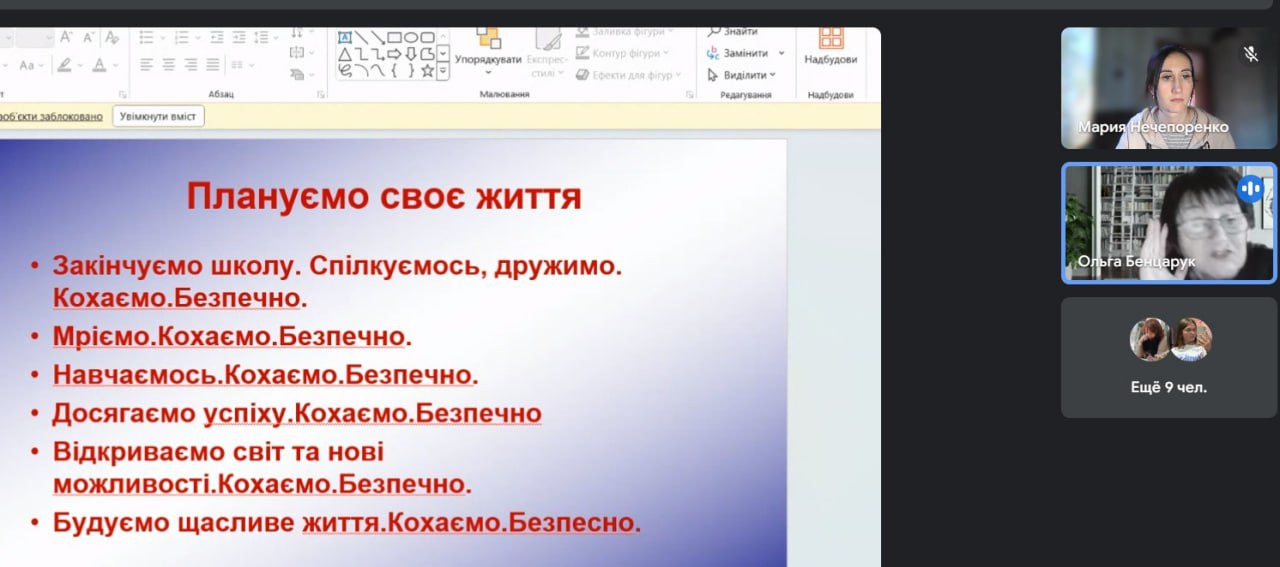1280x567 pixels.
Task: Select Ольга Бенцарук video tile
Action: pyautogui.click(x=1168, y=223)
